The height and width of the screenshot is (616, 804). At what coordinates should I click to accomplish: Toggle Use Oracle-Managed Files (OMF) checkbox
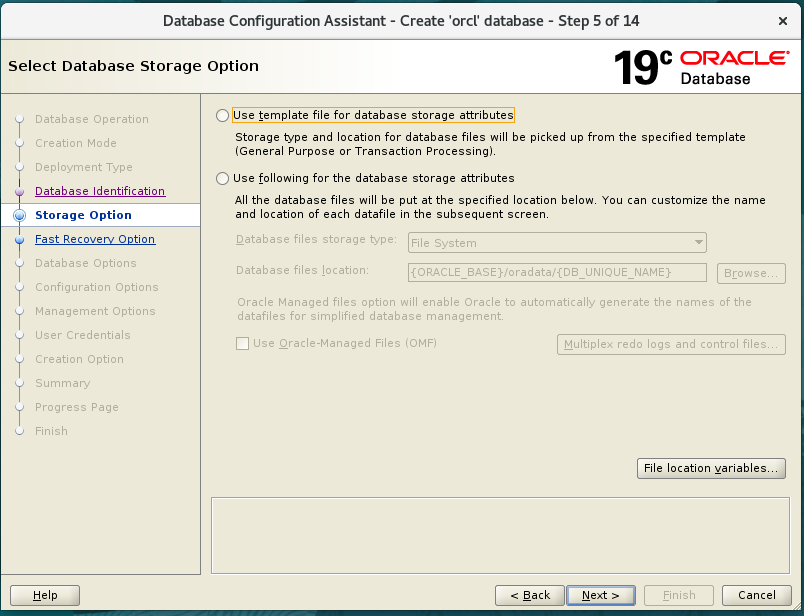pos(242,344)
